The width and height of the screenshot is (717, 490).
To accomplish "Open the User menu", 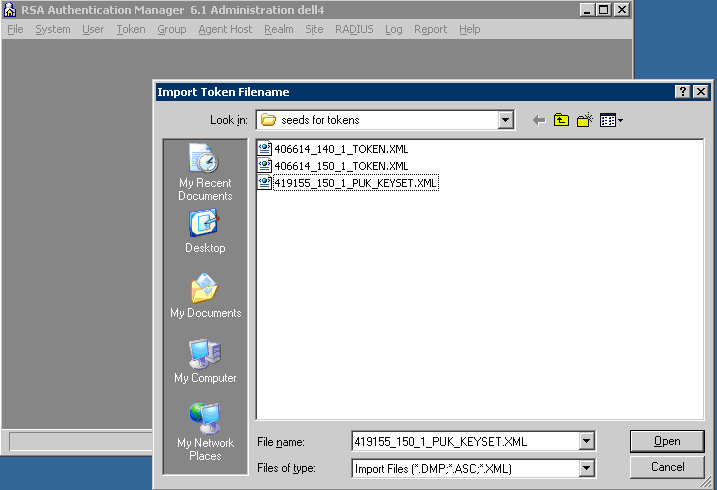I will 93,29.
